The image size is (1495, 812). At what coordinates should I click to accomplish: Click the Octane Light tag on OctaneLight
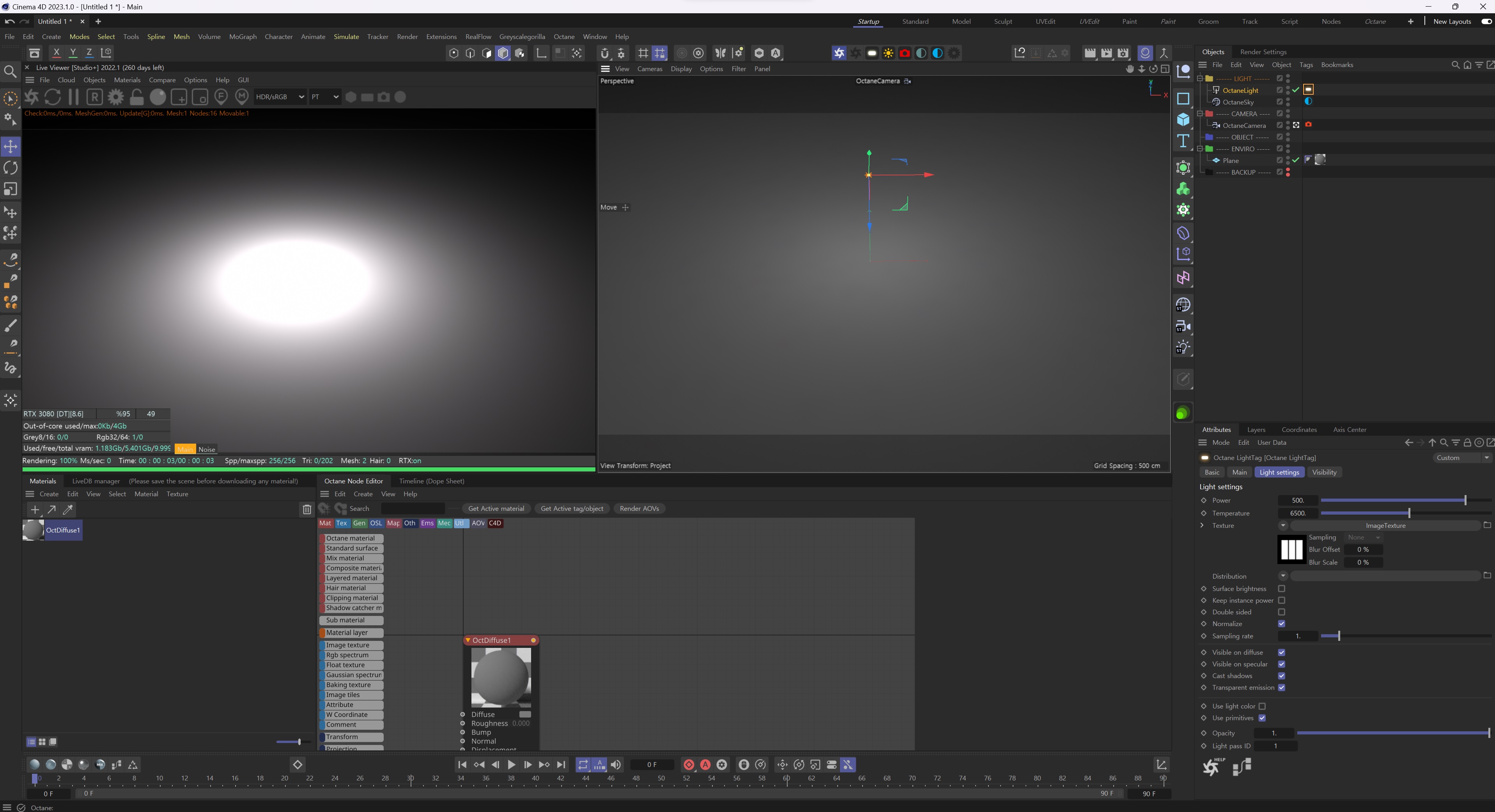[1308, 90]
